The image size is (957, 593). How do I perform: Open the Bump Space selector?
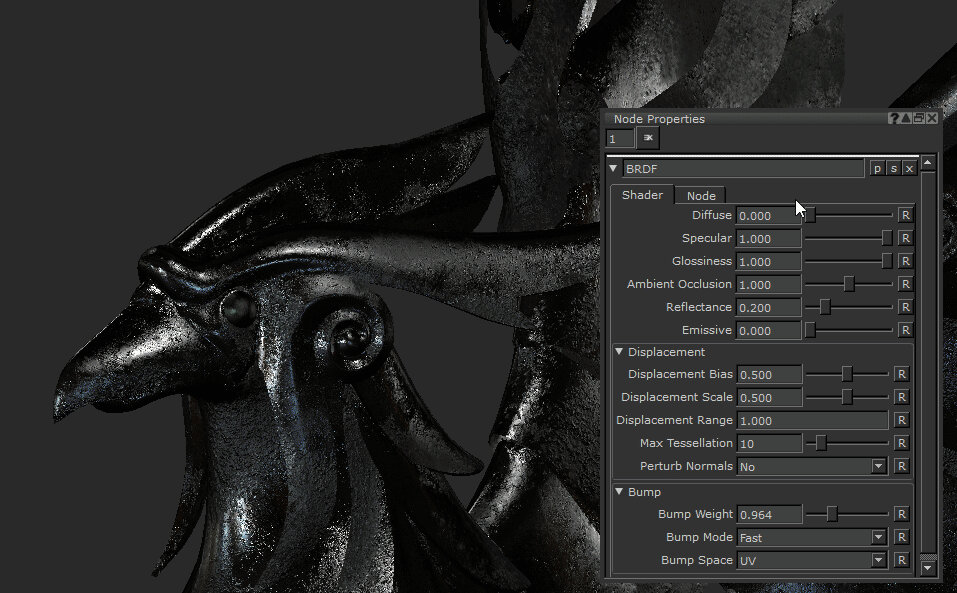878,560
